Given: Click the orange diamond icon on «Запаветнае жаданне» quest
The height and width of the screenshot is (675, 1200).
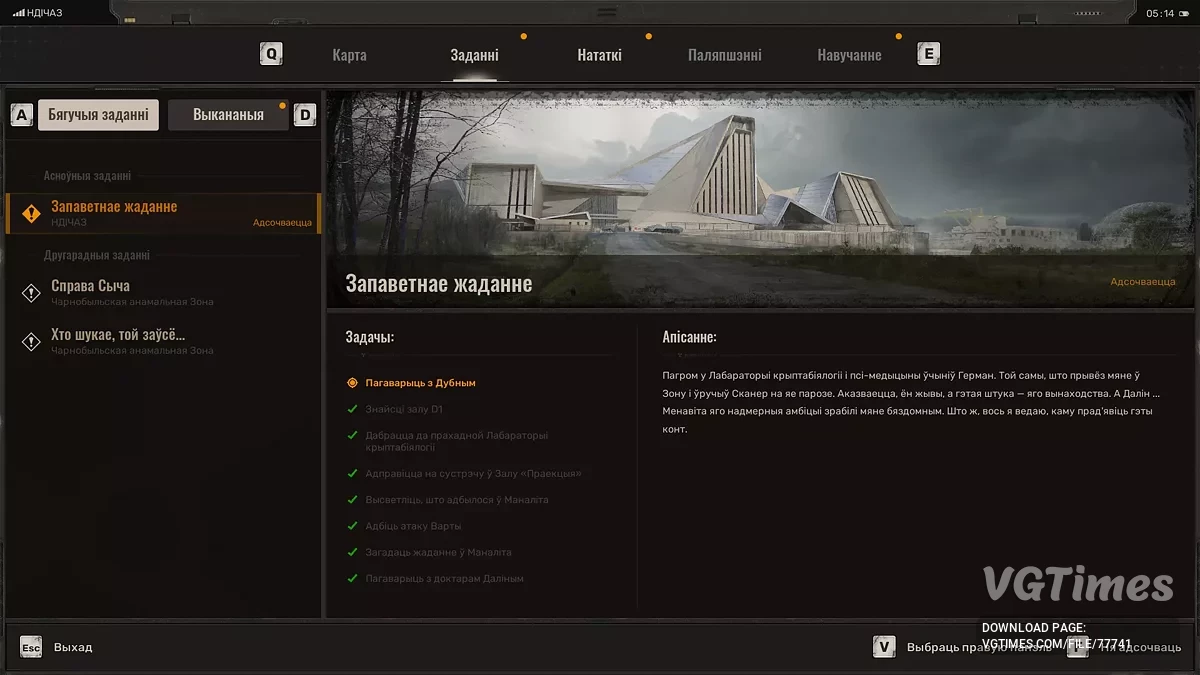Looking at the screenshot, I should click(30, 211).
